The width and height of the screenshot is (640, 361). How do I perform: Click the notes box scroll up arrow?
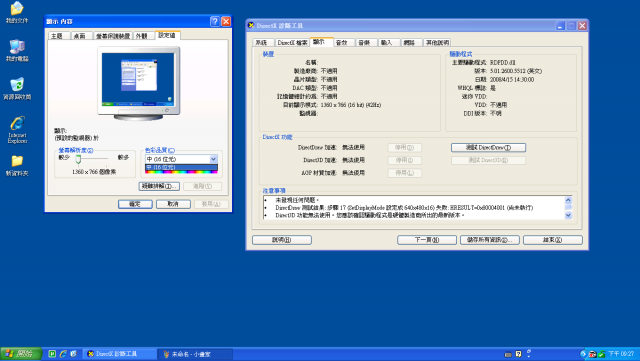tap(568, 200)
